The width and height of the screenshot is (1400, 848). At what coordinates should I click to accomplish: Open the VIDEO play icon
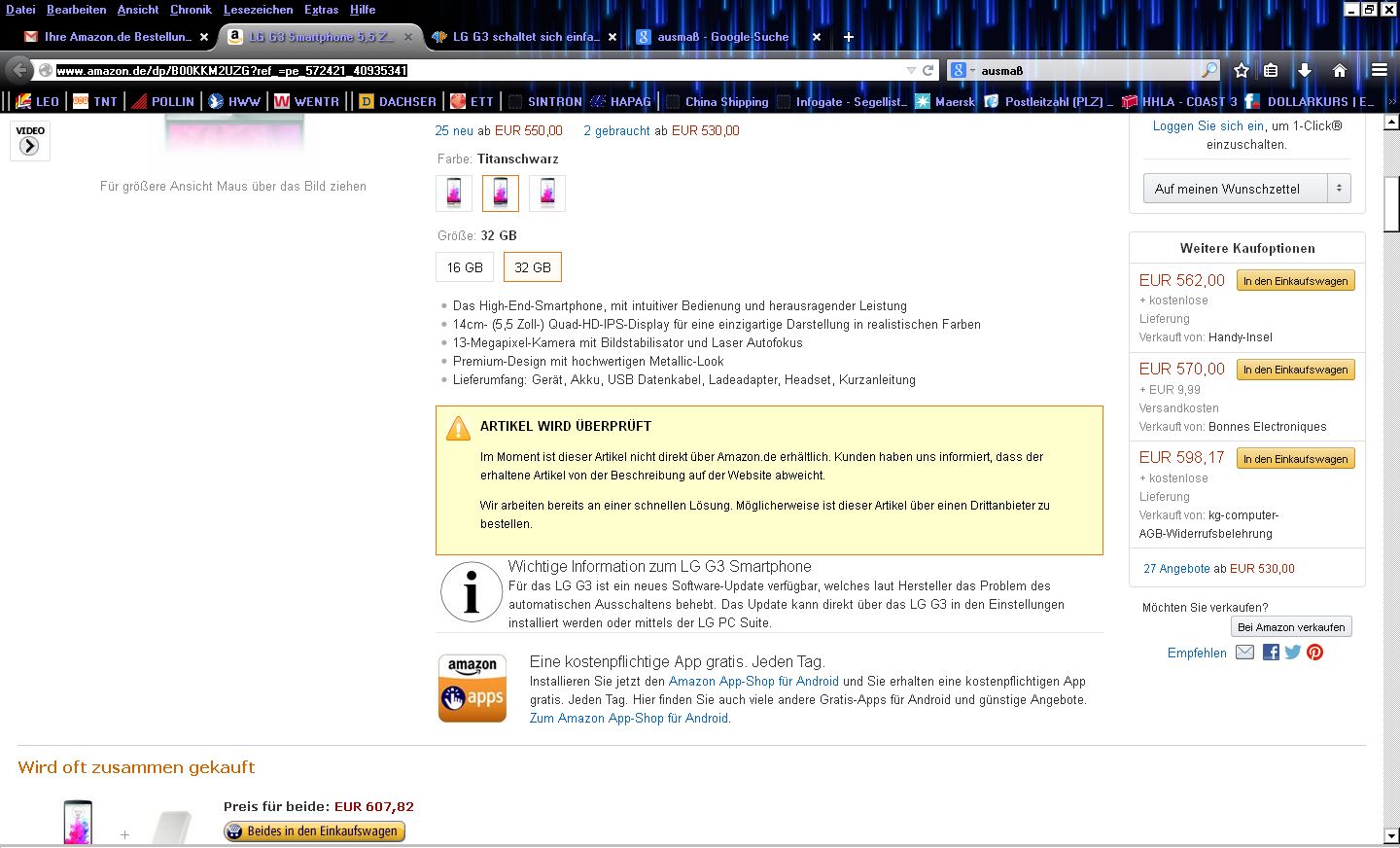coord(29,141)
